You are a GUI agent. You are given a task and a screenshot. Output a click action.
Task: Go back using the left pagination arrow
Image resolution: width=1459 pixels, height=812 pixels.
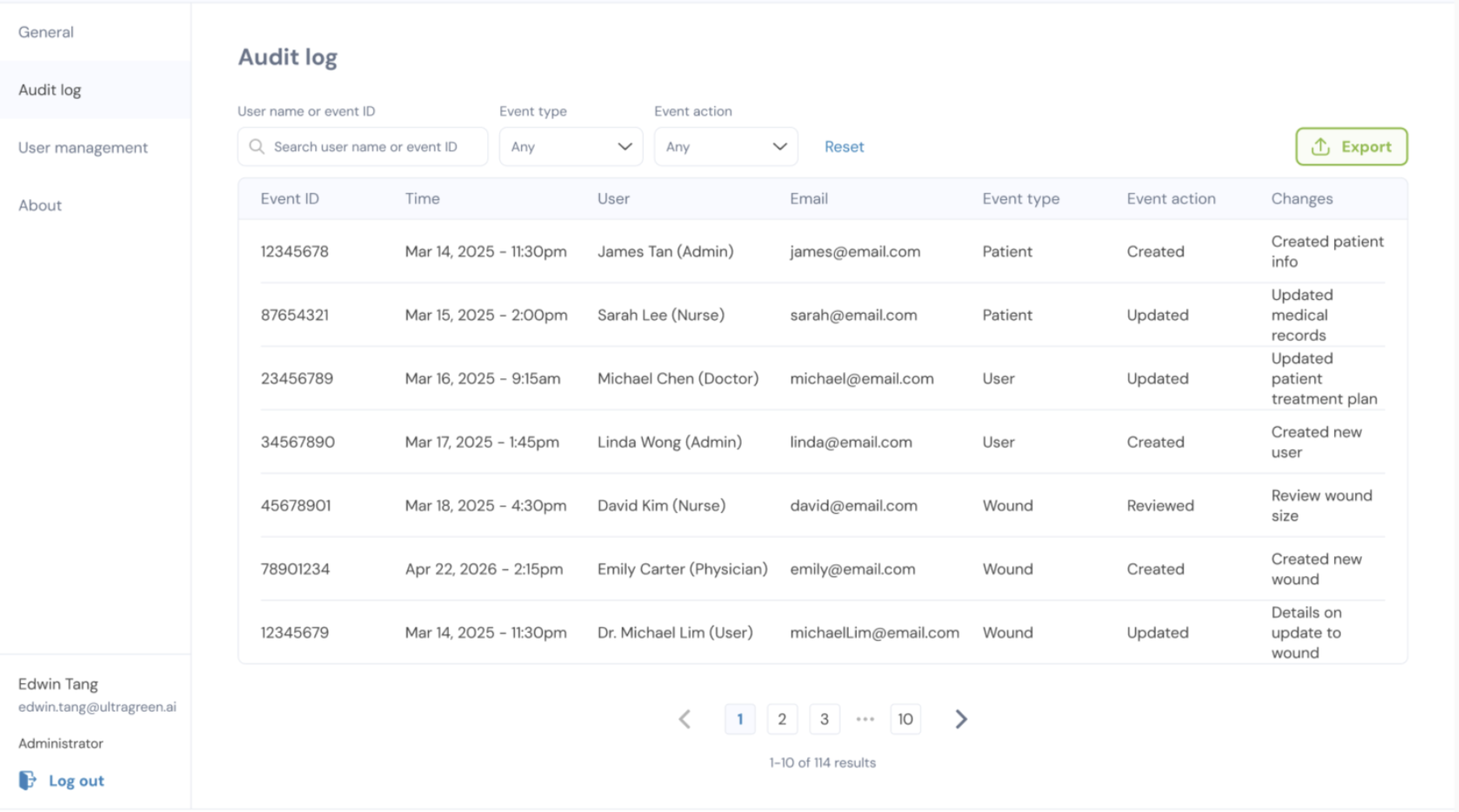tap(685, 719)
